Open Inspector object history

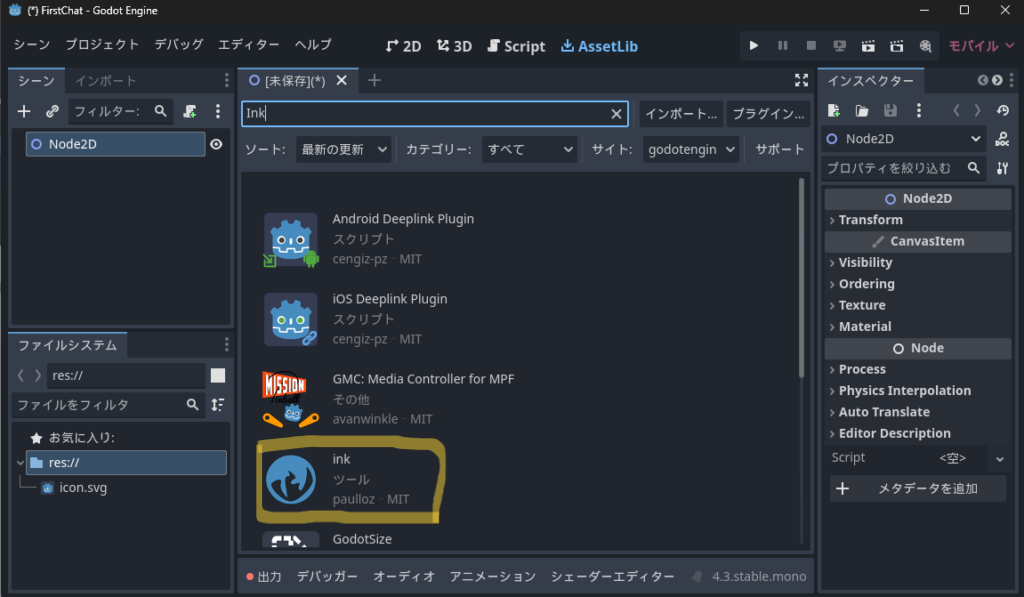(1002, 111)
